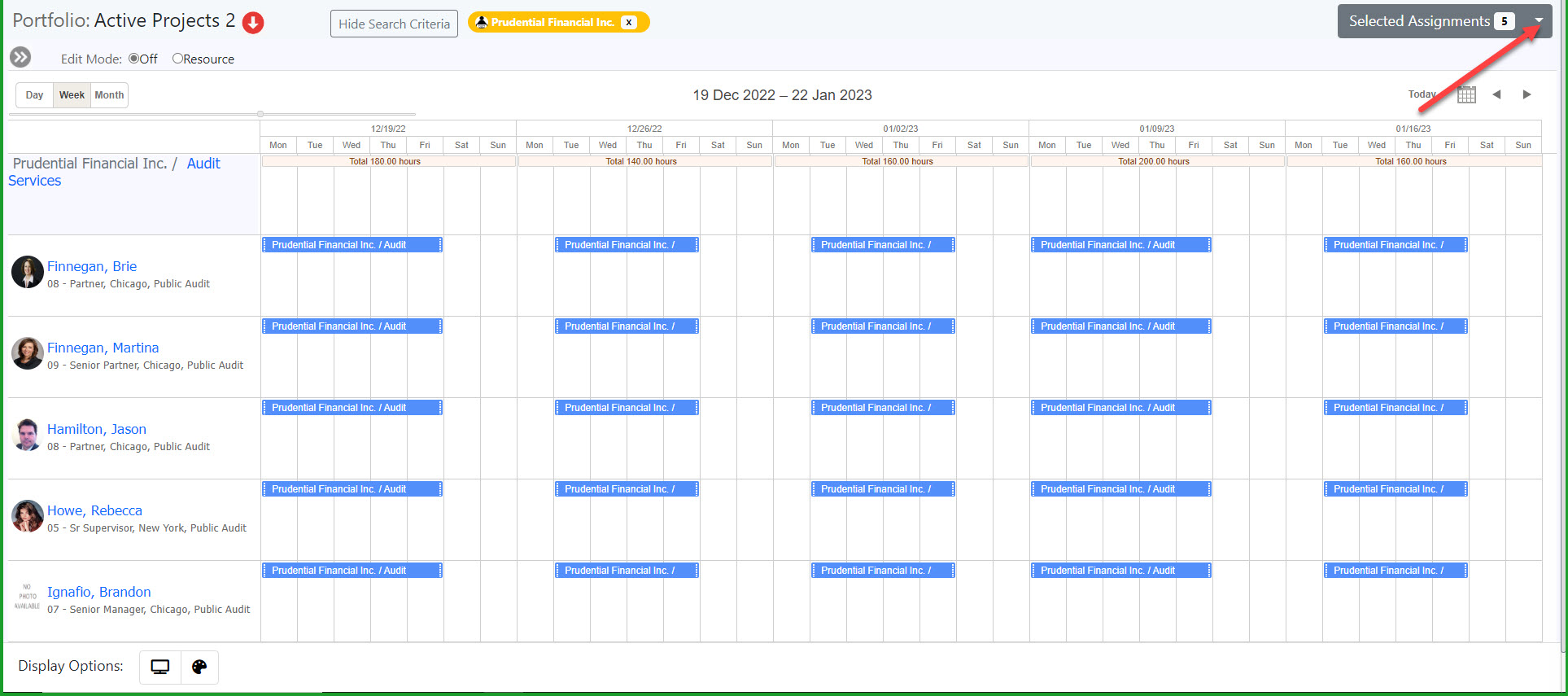Image resolution: width=1568 pixels, height=696 pixels.
Task: Go to next date range arrow
Action: [1527, 94]
